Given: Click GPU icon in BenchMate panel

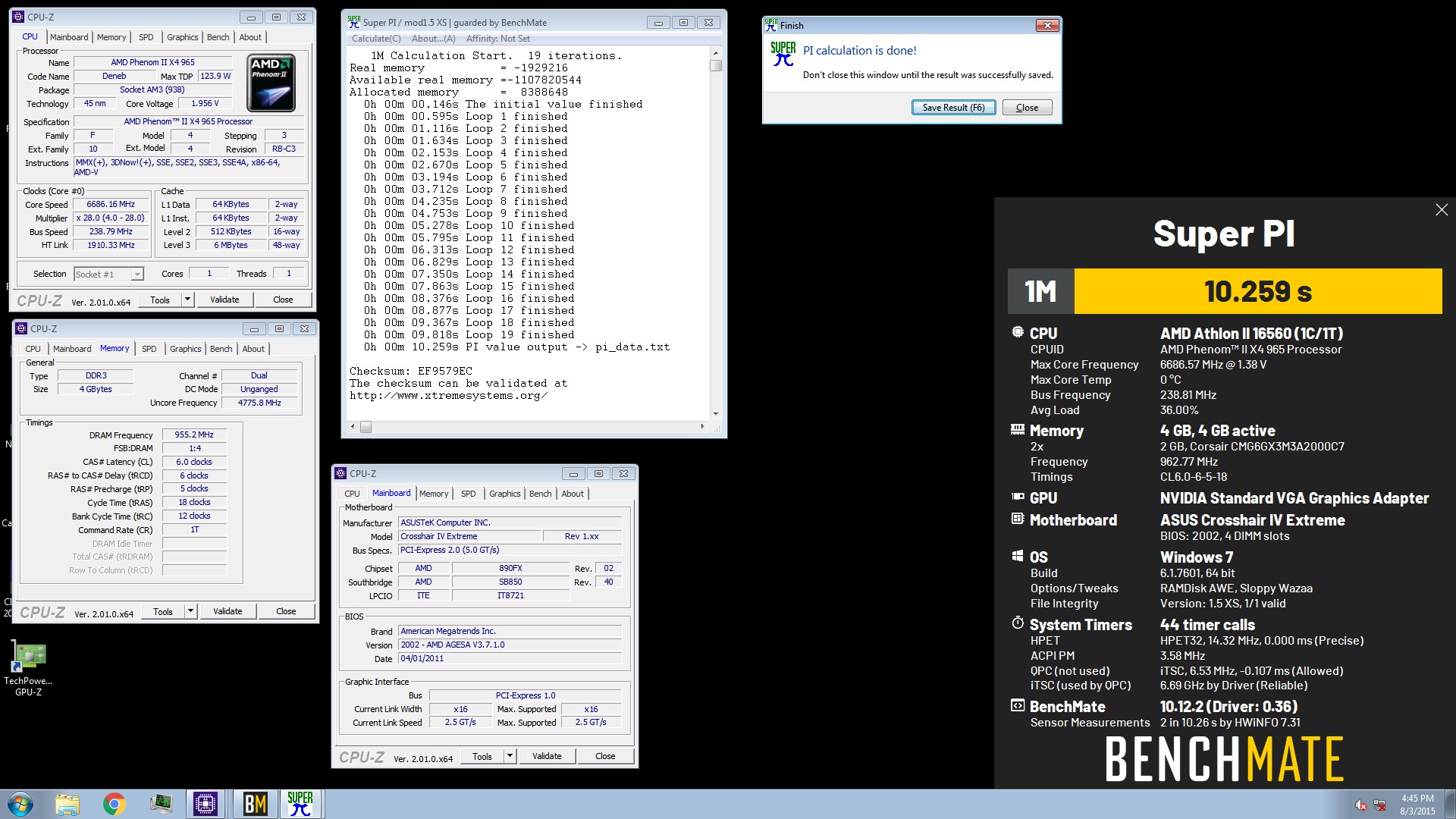Looking at the screenshot, I should (x=1018, y=497).
